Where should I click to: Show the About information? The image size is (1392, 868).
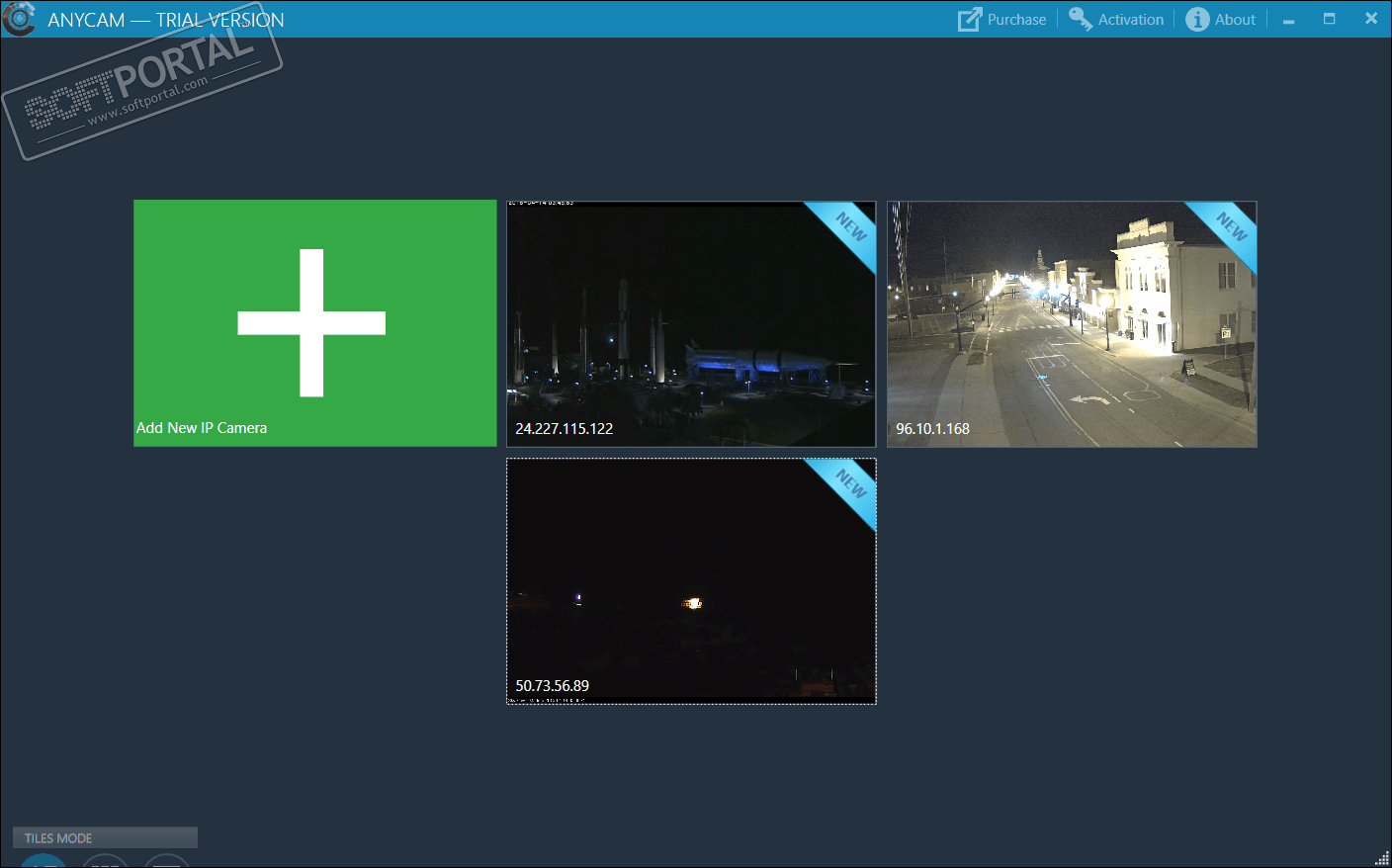pos(1221,19)
